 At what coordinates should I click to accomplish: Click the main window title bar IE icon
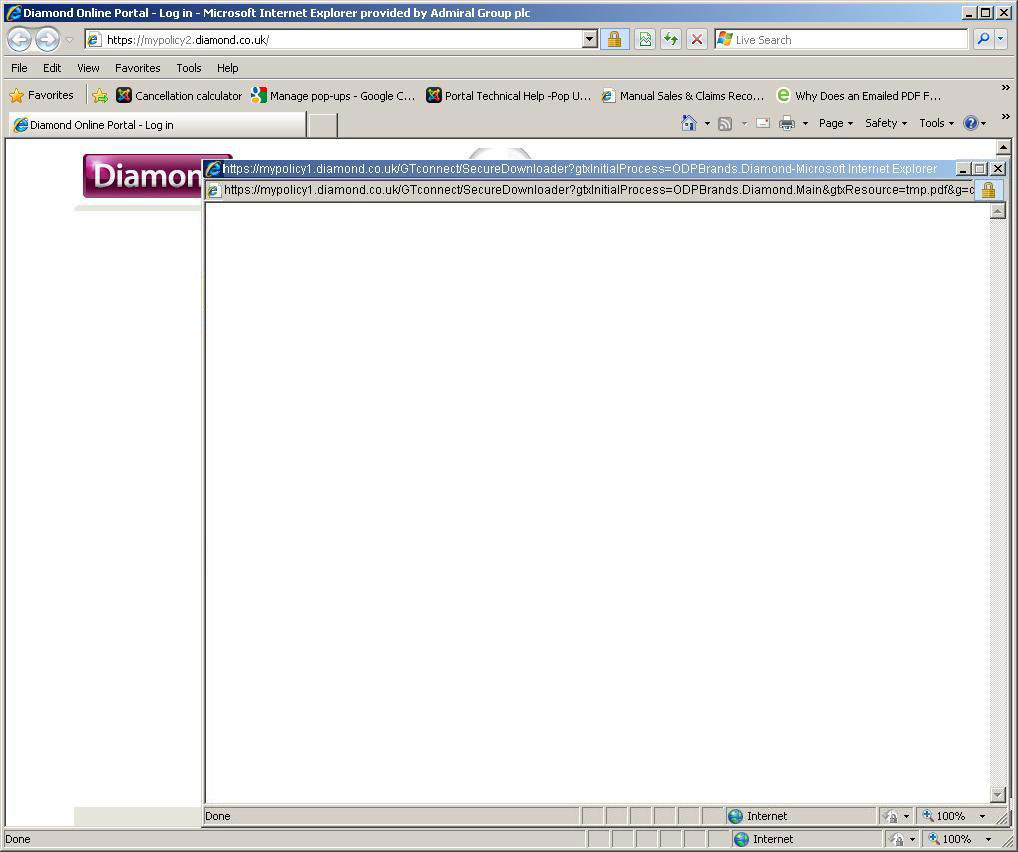click(13, 13)
